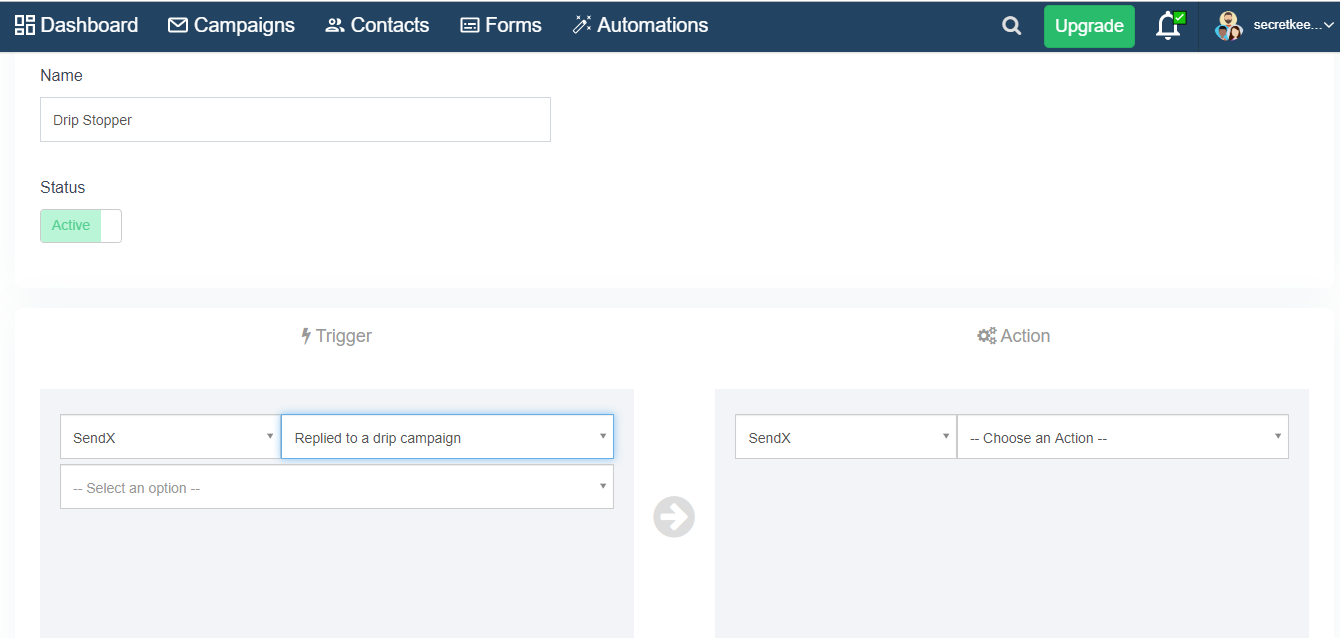1340x638 pixels.
Task: Expand the secretkee account menu
Action: (x=1294, y=26)
